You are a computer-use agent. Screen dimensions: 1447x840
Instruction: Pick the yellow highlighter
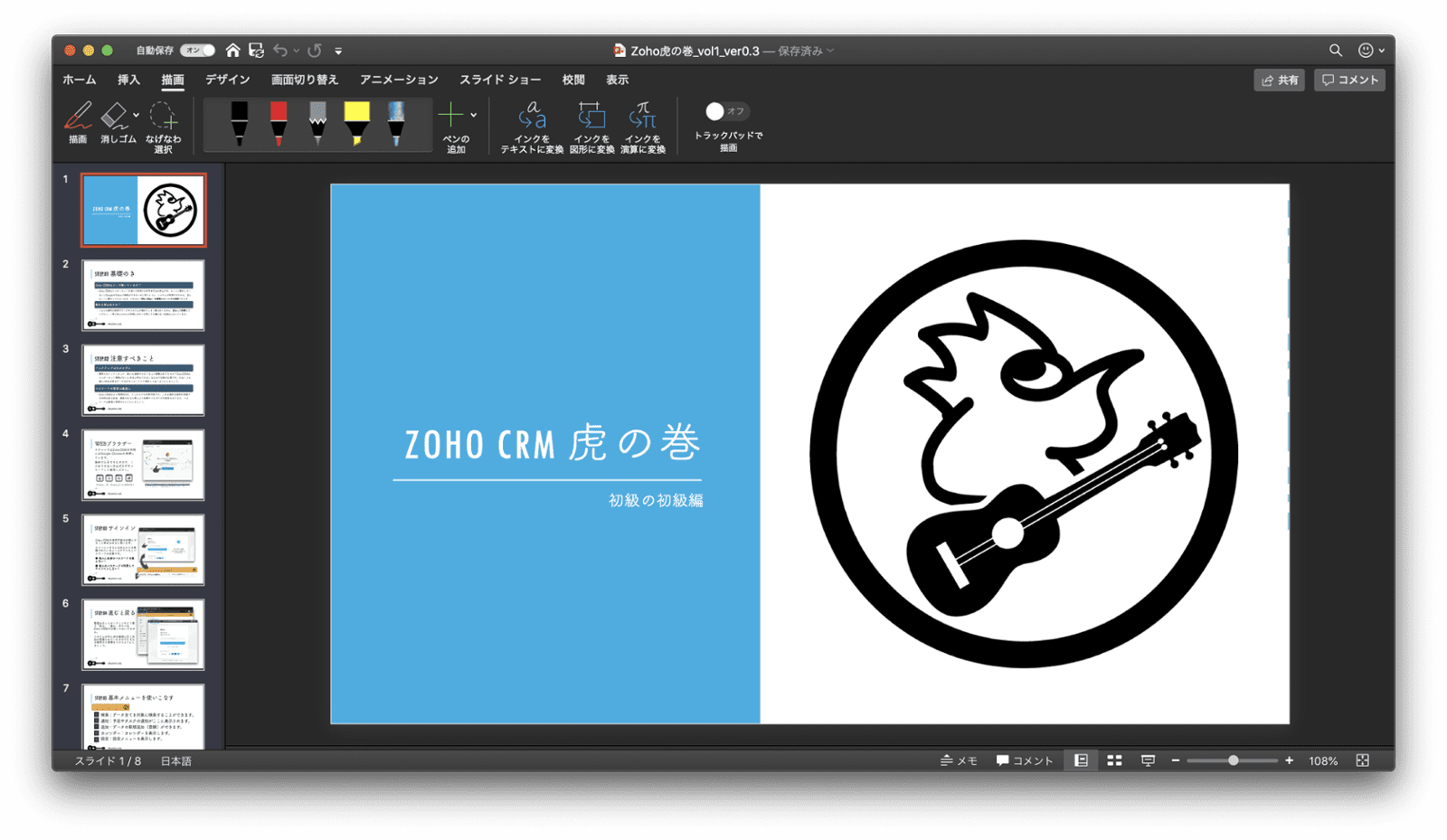tap(356, 124)
